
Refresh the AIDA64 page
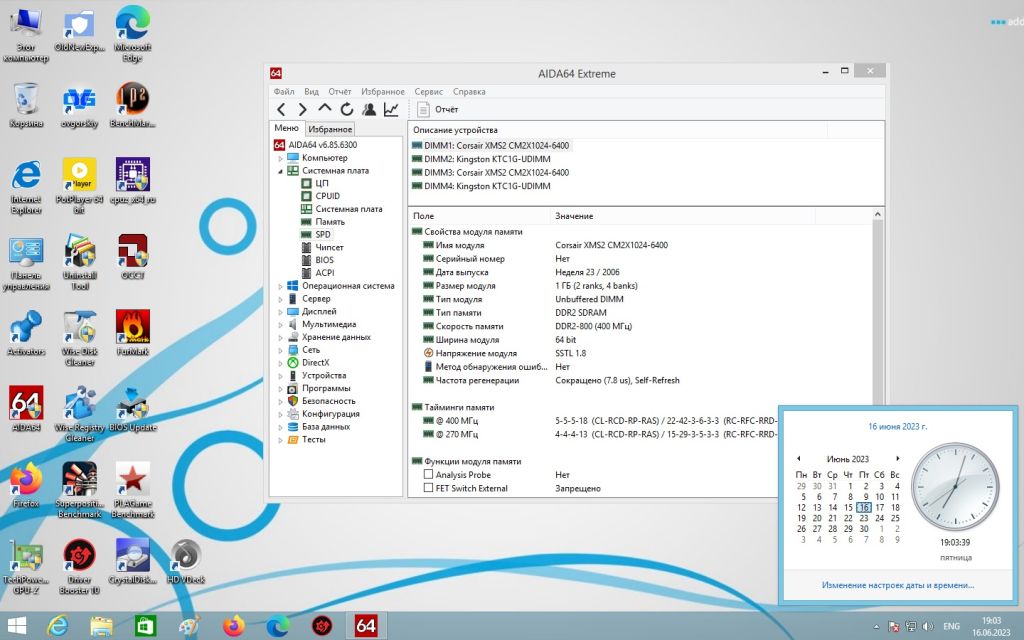[347, 109]
